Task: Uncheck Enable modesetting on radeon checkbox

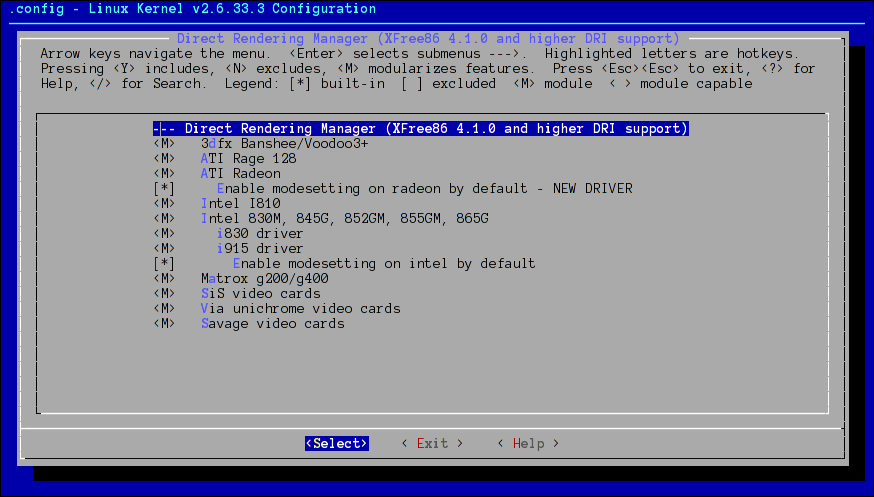Action: 164,189
